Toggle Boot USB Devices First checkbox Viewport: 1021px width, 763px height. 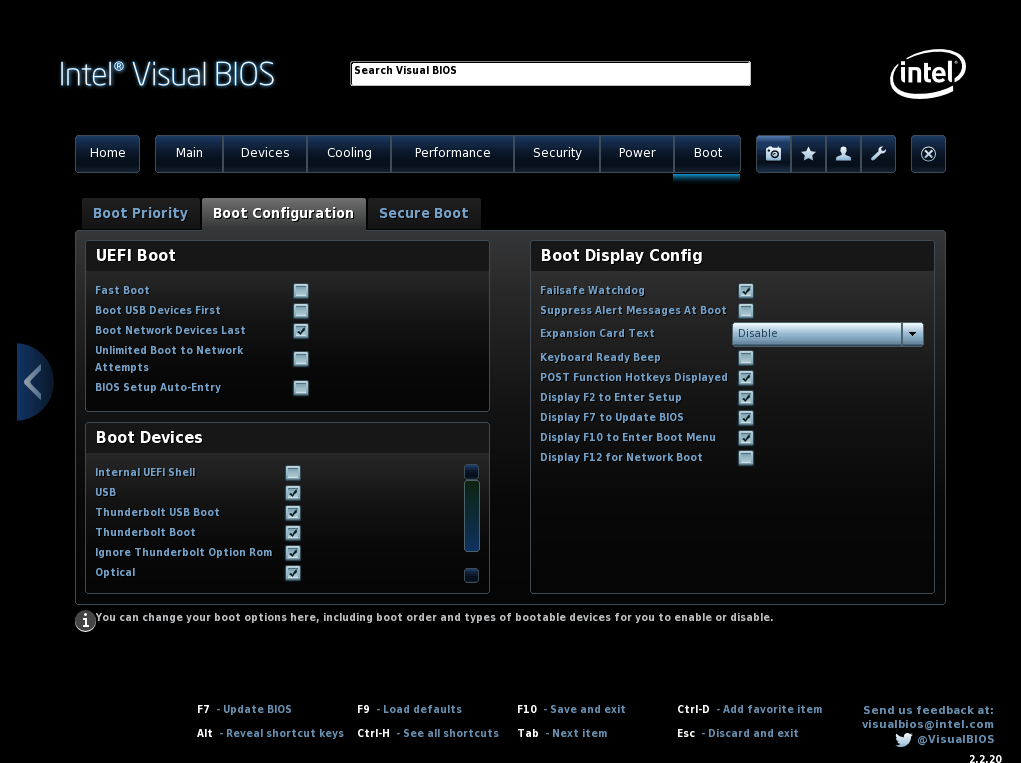point(301,311)
